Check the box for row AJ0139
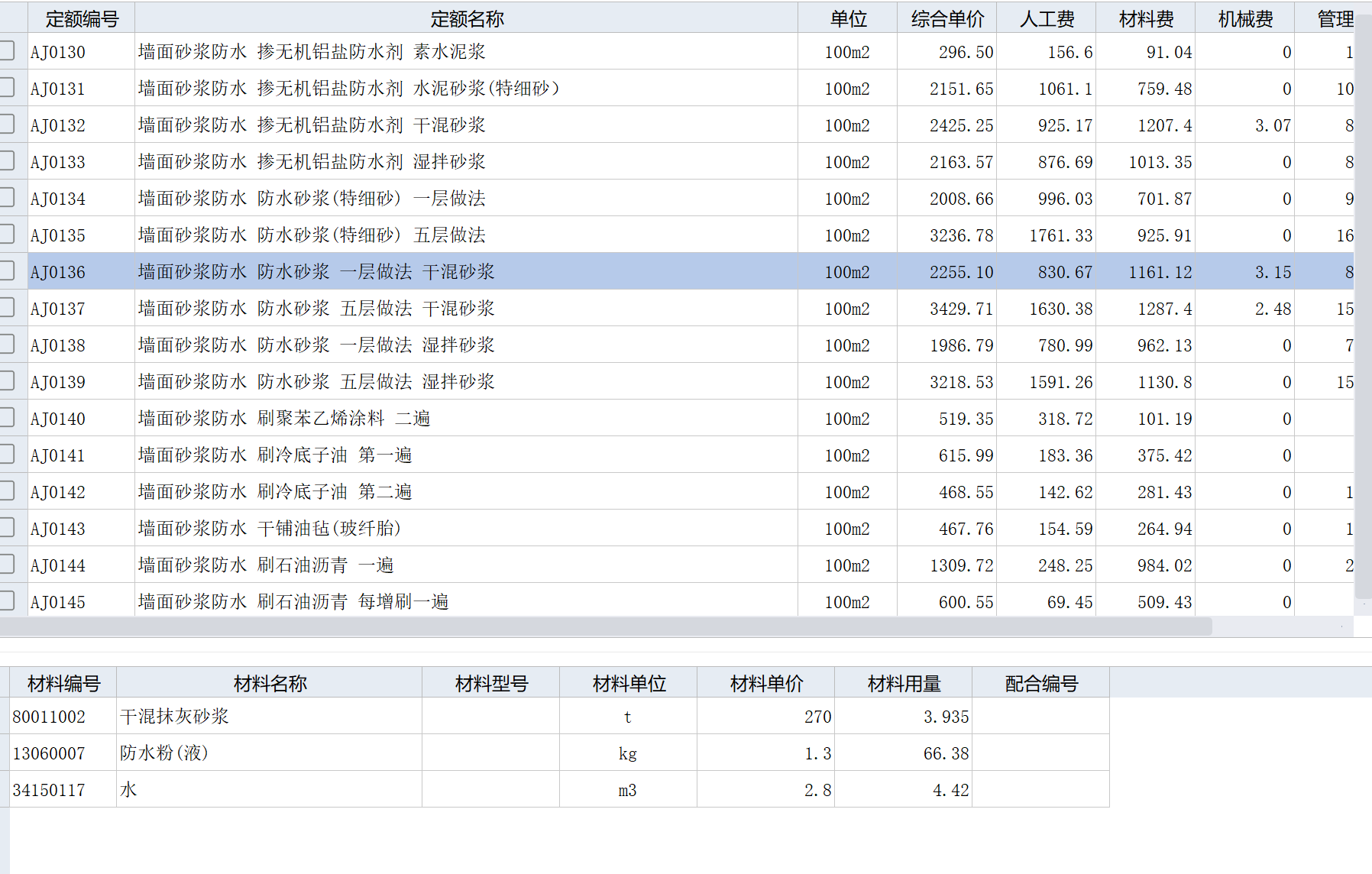The height and width of the screenshot is (874, 1372). click(x=7, y=381)
